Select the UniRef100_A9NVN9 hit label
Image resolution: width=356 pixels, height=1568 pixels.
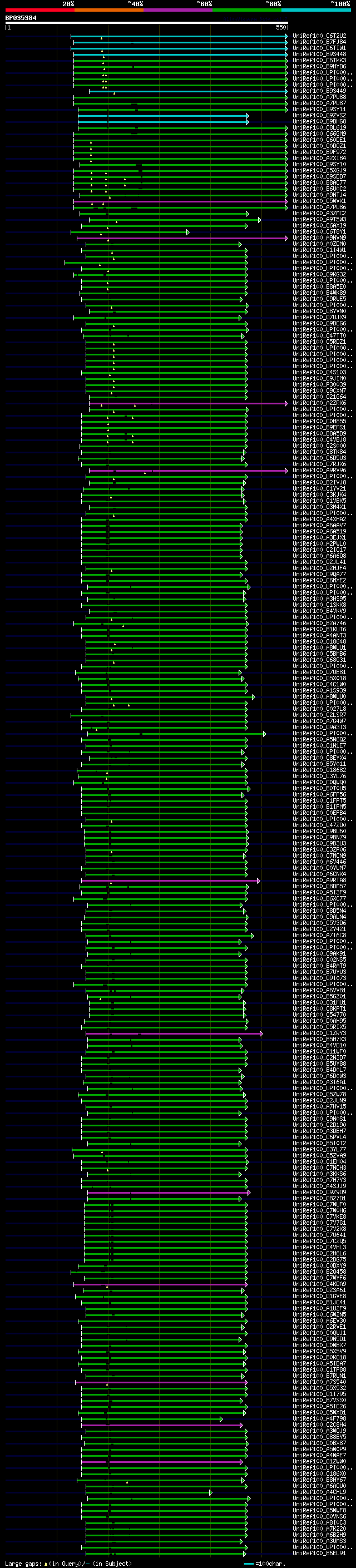point(319,238)
